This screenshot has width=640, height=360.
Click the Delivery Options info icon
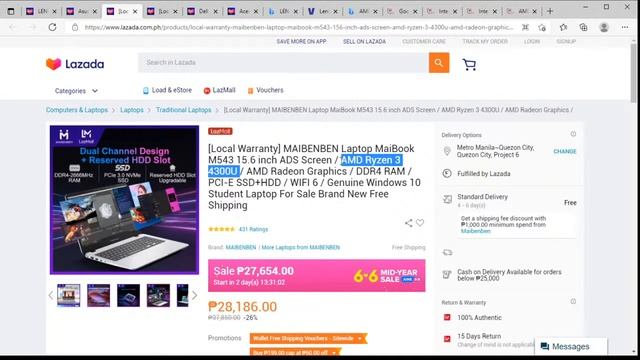pyautogui.click(x=573, y=134)
